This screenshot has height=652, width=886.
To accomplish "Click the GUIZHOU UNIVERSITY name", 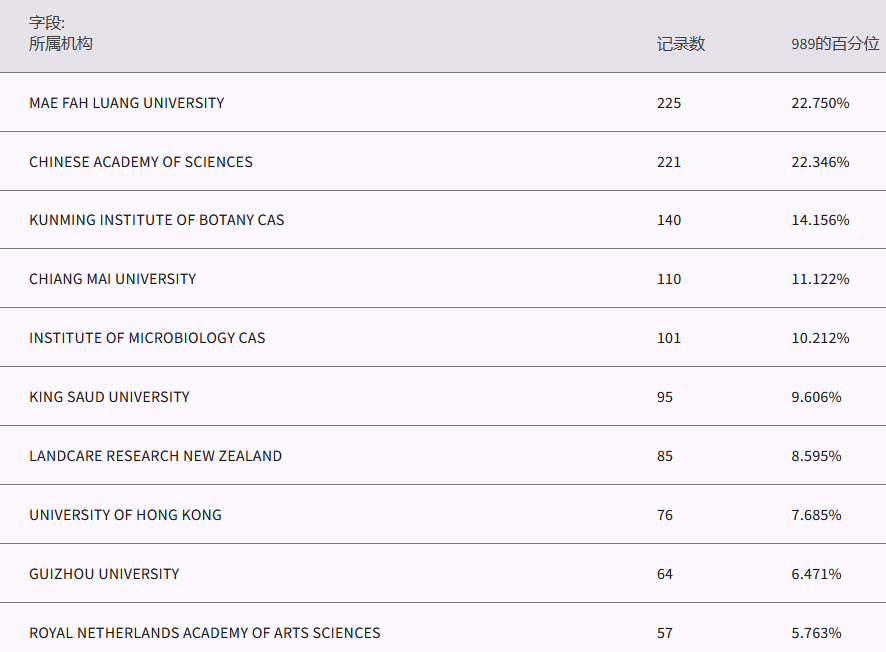I will click(x=104, y=574).
